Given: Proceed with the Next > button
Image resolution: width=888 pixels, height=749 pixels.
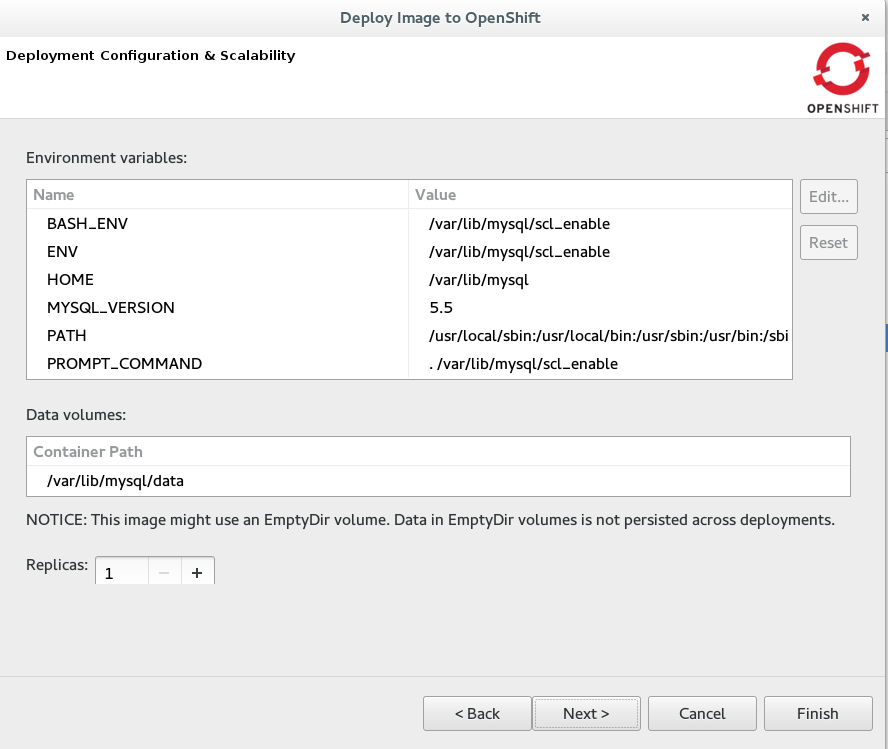Looking at the screenshot, I should (586, 713).
